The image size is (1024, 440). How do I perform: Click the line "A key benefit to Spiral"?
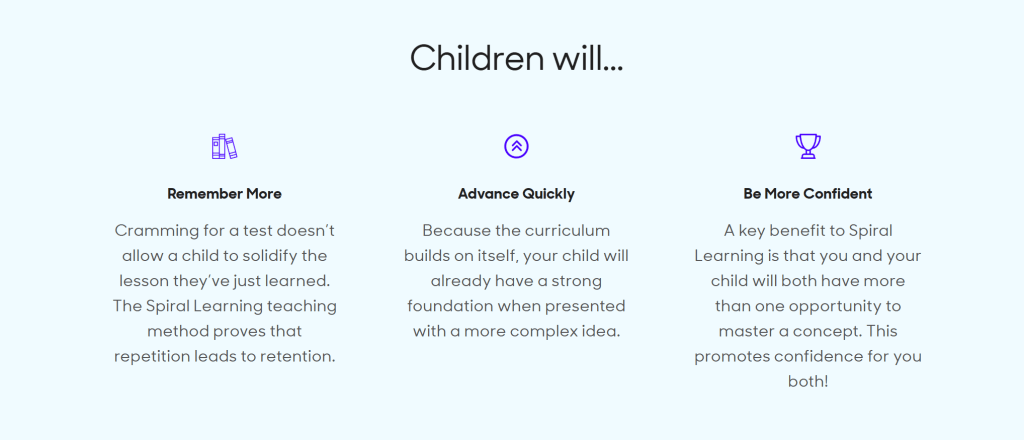pos(808,230)
